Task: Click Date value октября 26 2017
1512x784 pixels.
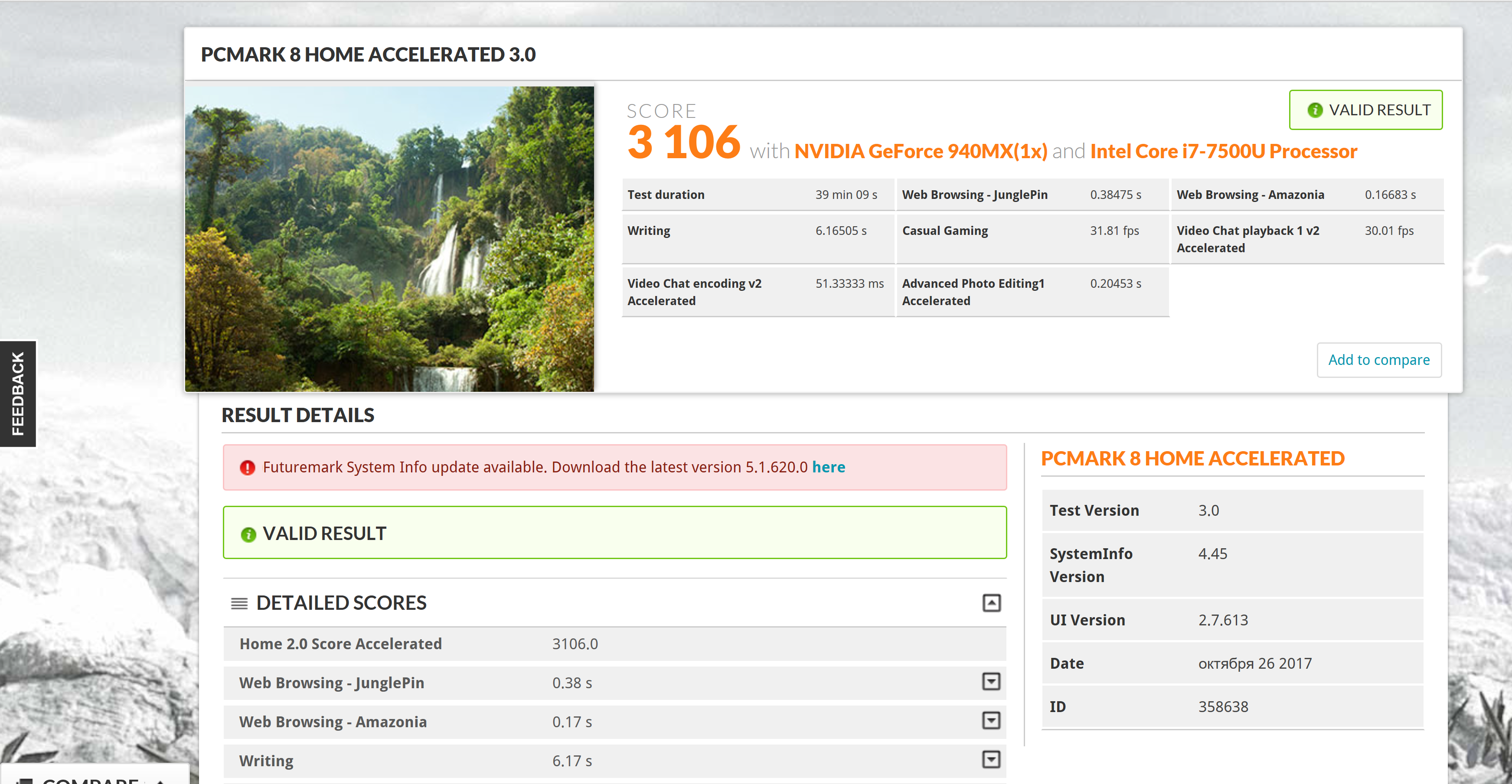Action: click(1254, 664)
